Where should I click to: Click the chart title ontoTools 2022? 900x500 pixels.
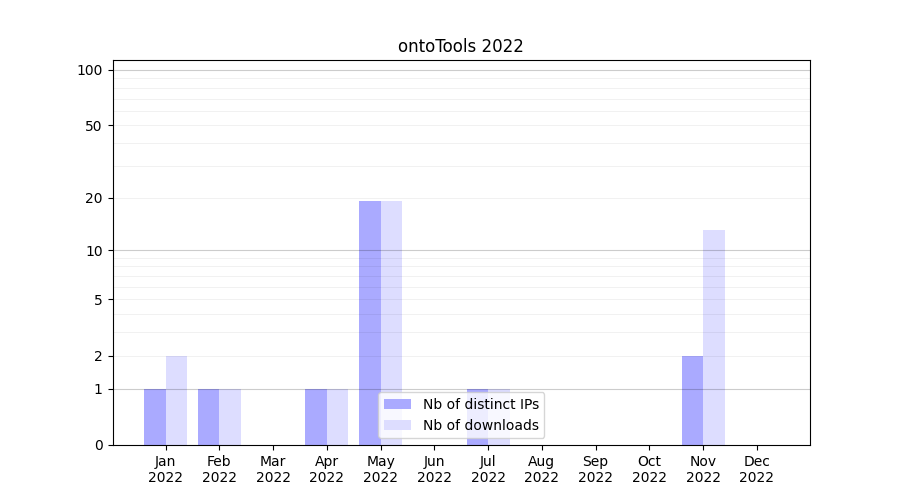[x=460, y=46]
